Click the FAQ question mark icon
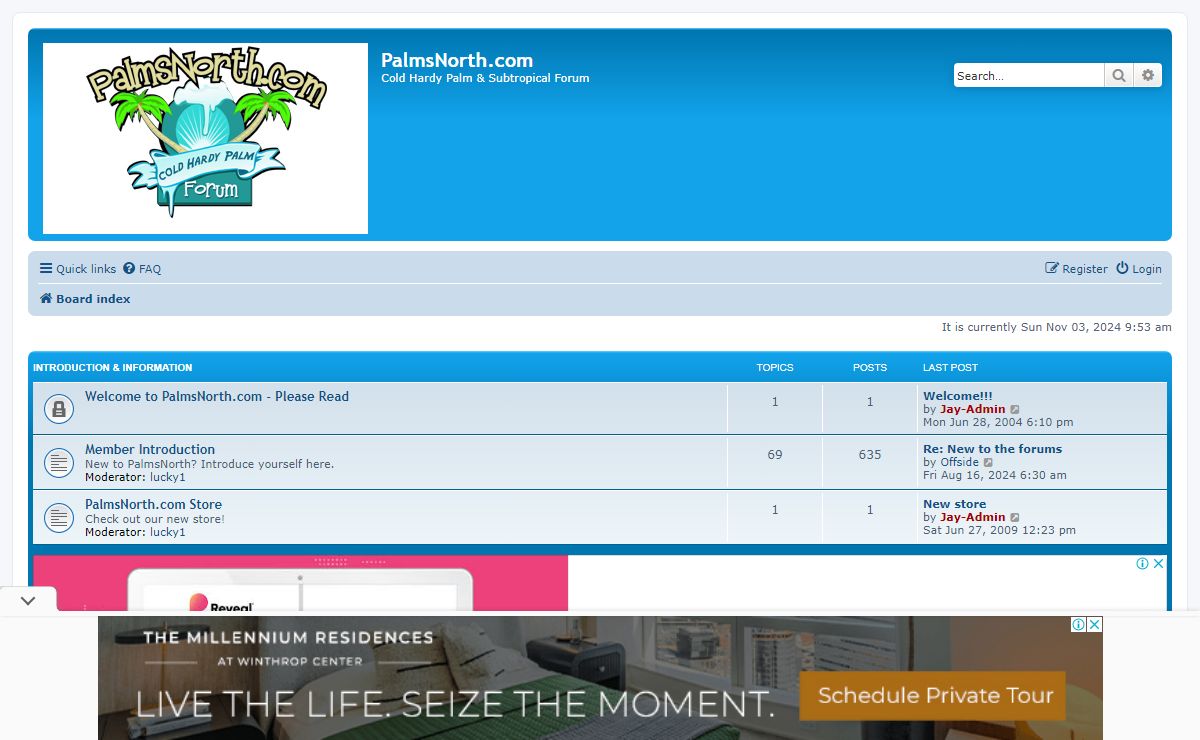 point(129,269)
